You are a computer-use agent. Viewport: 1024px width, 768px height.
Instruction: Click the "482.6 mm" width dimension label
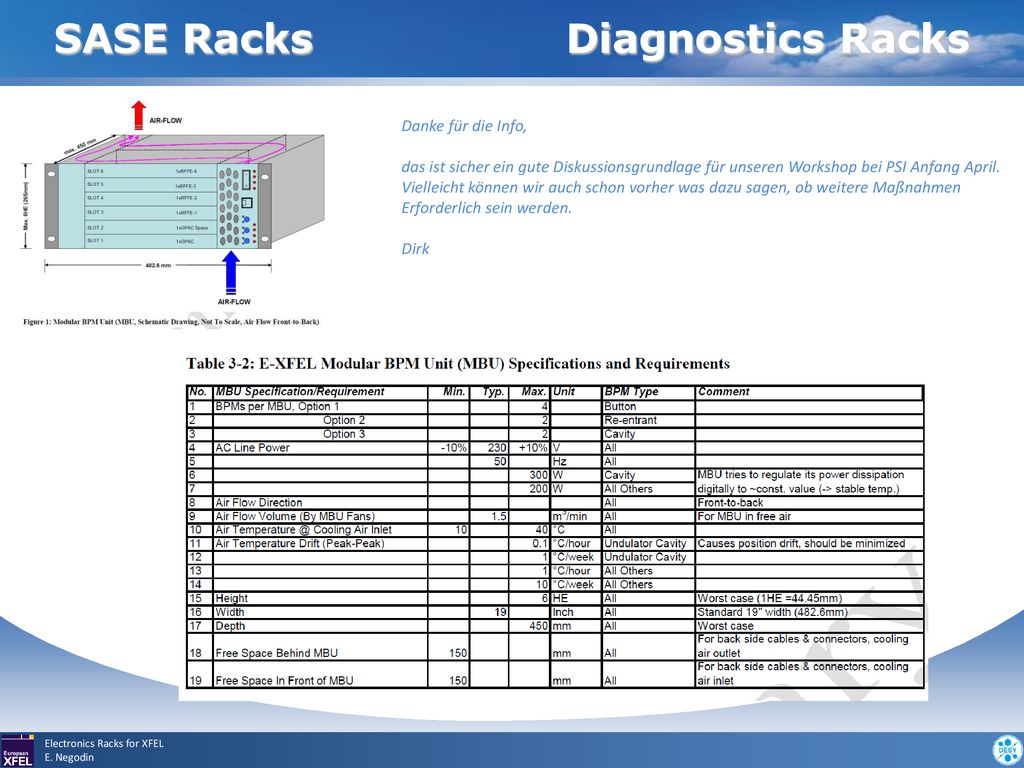tap(157, 265)
